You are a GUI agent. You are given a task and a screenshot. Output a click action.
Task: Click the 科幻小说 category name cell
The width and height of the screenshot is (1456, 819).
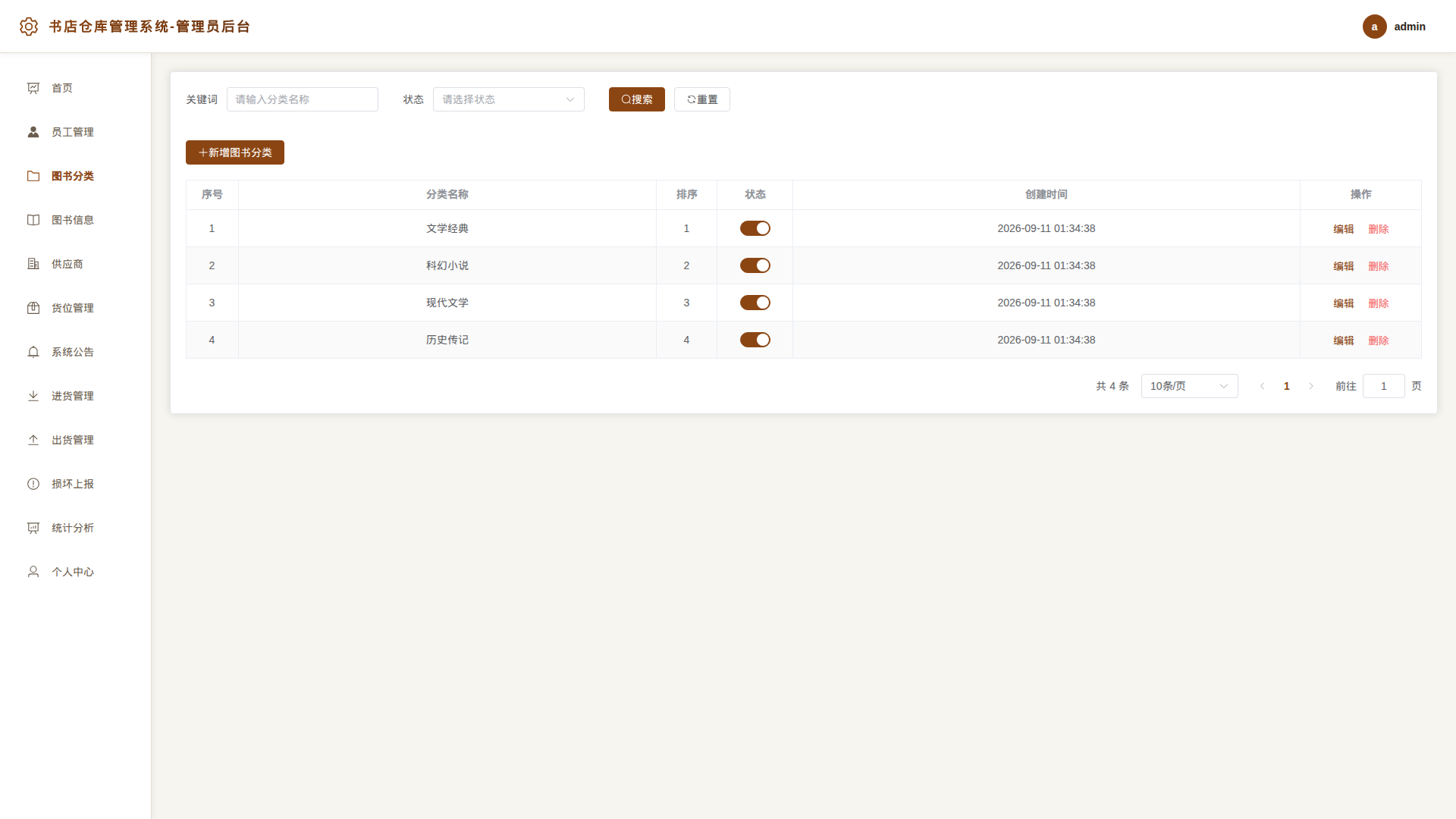coord(447,265)
